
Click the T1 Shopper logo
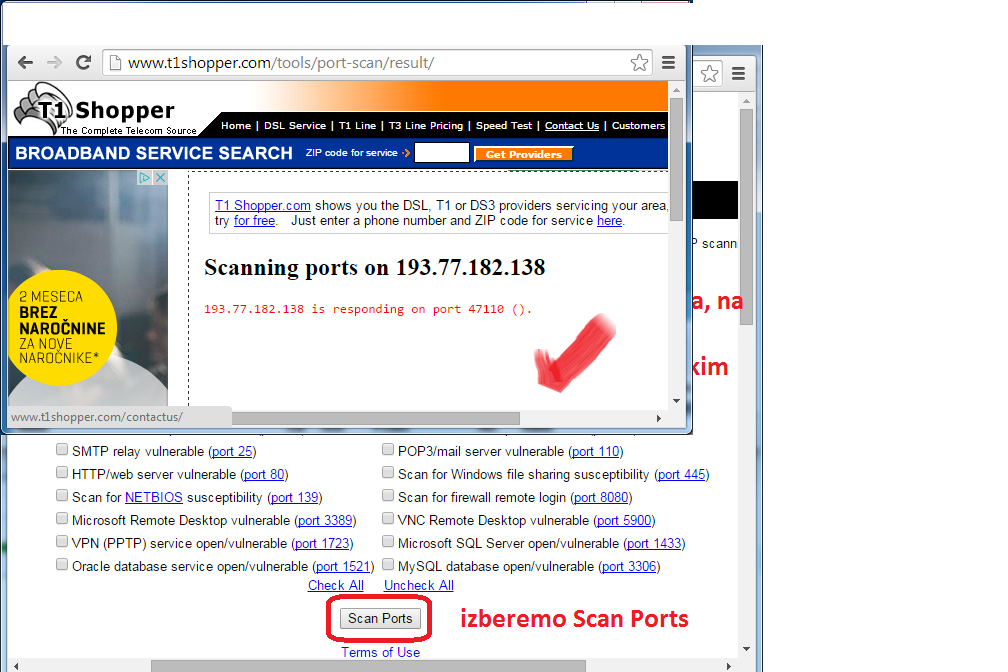click(105, 111)
